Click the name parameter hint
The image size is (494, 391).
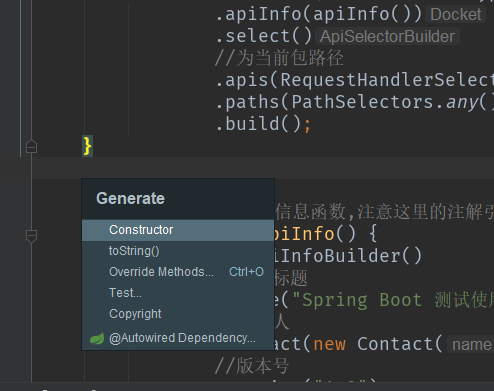point(471,345)
